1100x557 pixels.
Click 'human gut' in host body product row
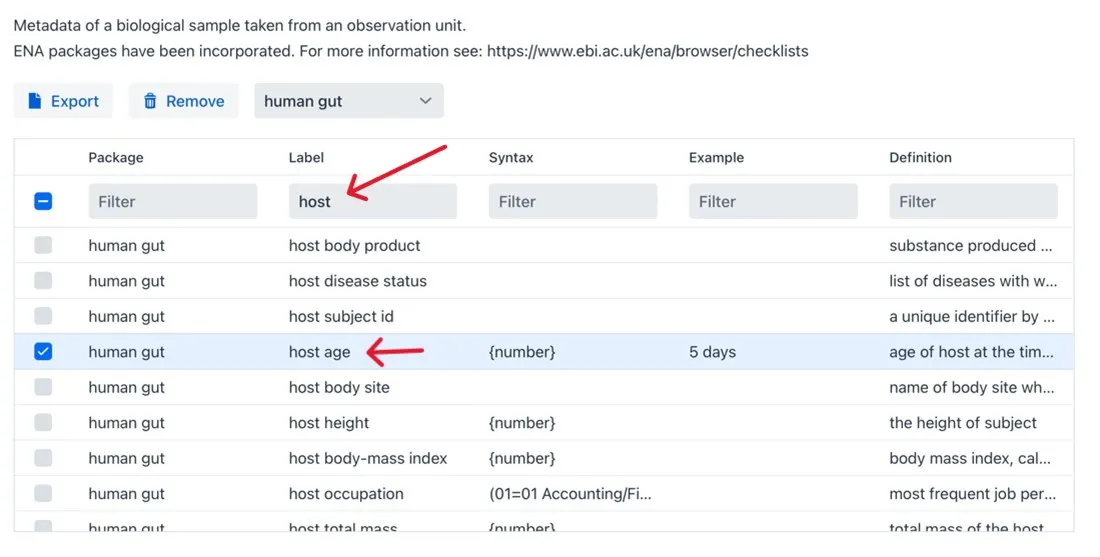[x=126, y=246]
